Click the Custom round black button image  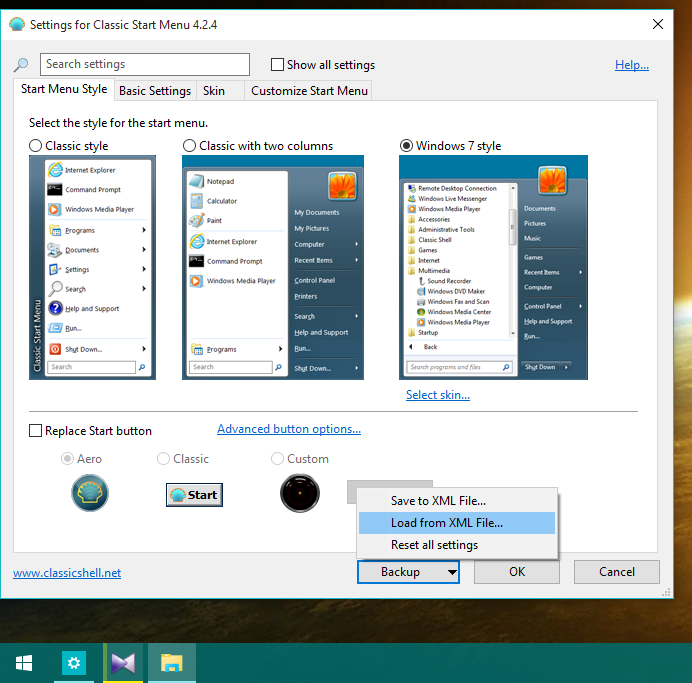tap(300, 493)
